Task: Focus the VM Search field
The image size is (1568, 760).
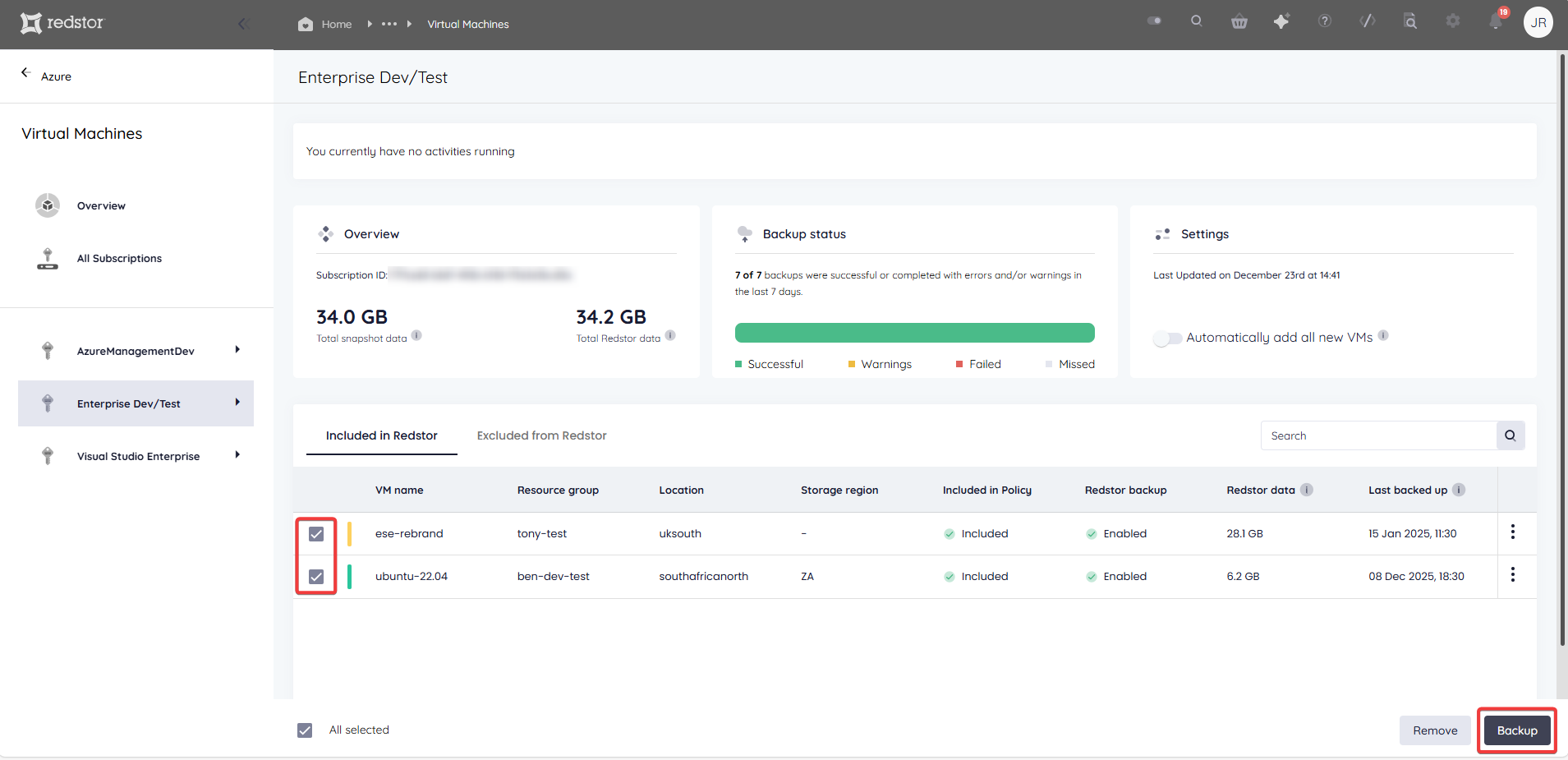Action: [1378, 435]
